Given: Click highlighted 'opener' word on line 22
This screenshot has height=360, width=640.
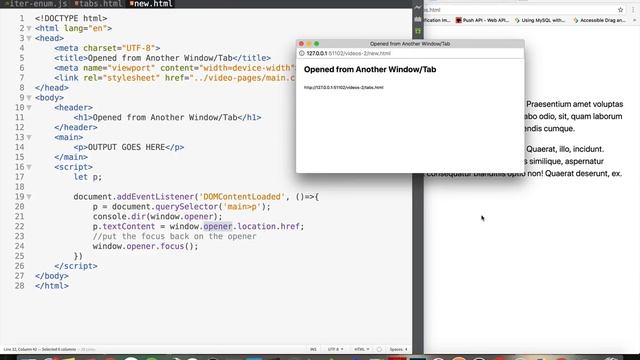Looking at the screenshot, I should point(218,227).
